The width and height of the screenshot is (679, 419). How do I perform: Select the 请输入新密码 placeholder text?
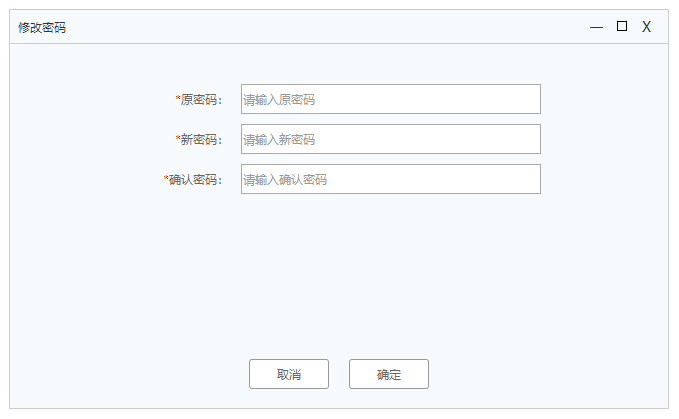tap(279, 140)
